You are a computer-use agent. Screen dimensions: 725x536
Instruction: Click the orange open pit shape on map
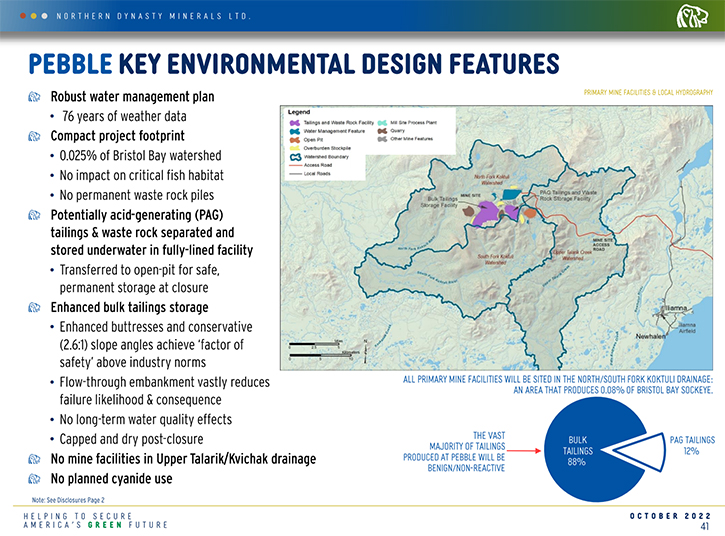point(530,214)
